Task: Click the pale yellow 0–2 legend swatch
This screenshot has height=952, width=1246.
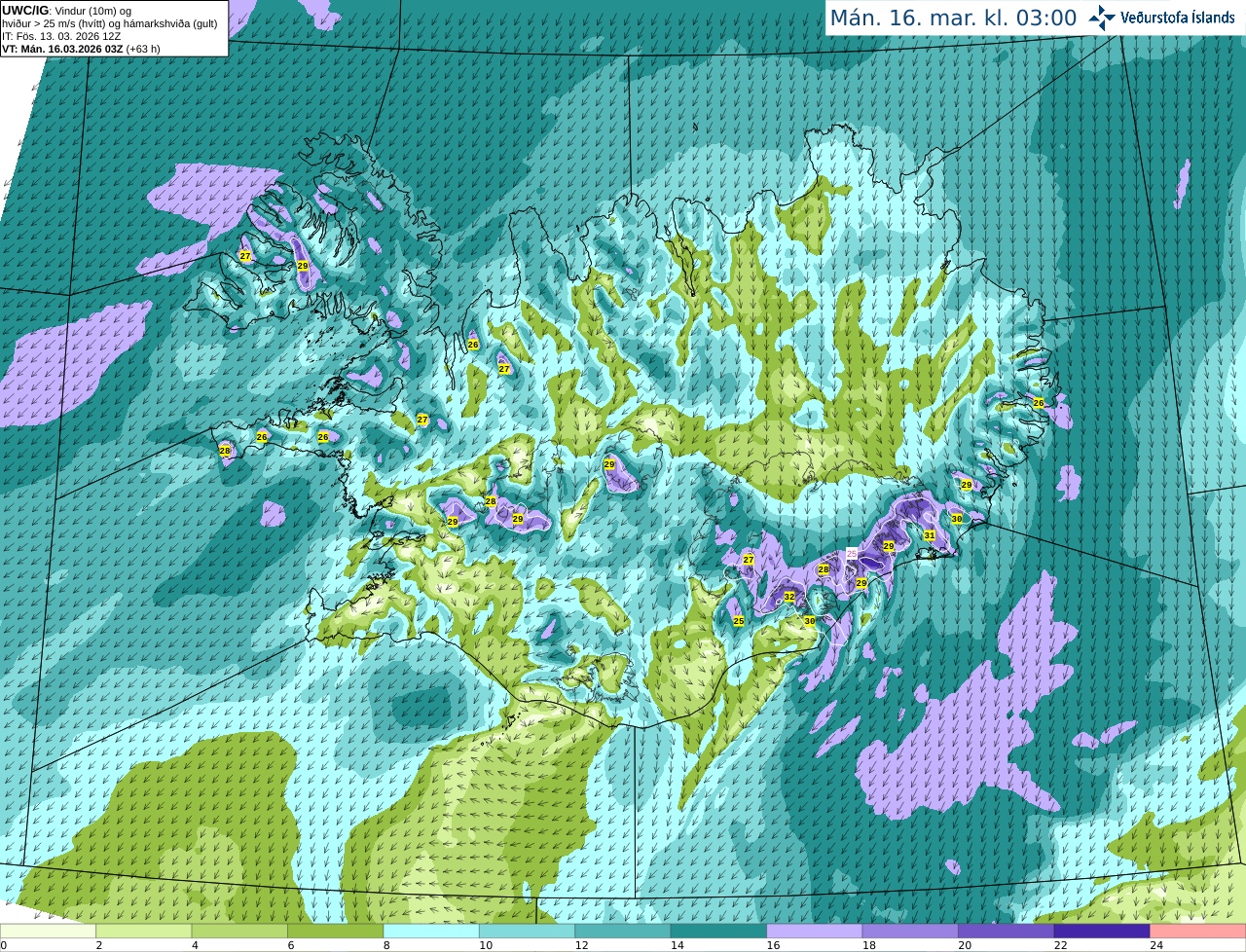Action: point(48,931)
